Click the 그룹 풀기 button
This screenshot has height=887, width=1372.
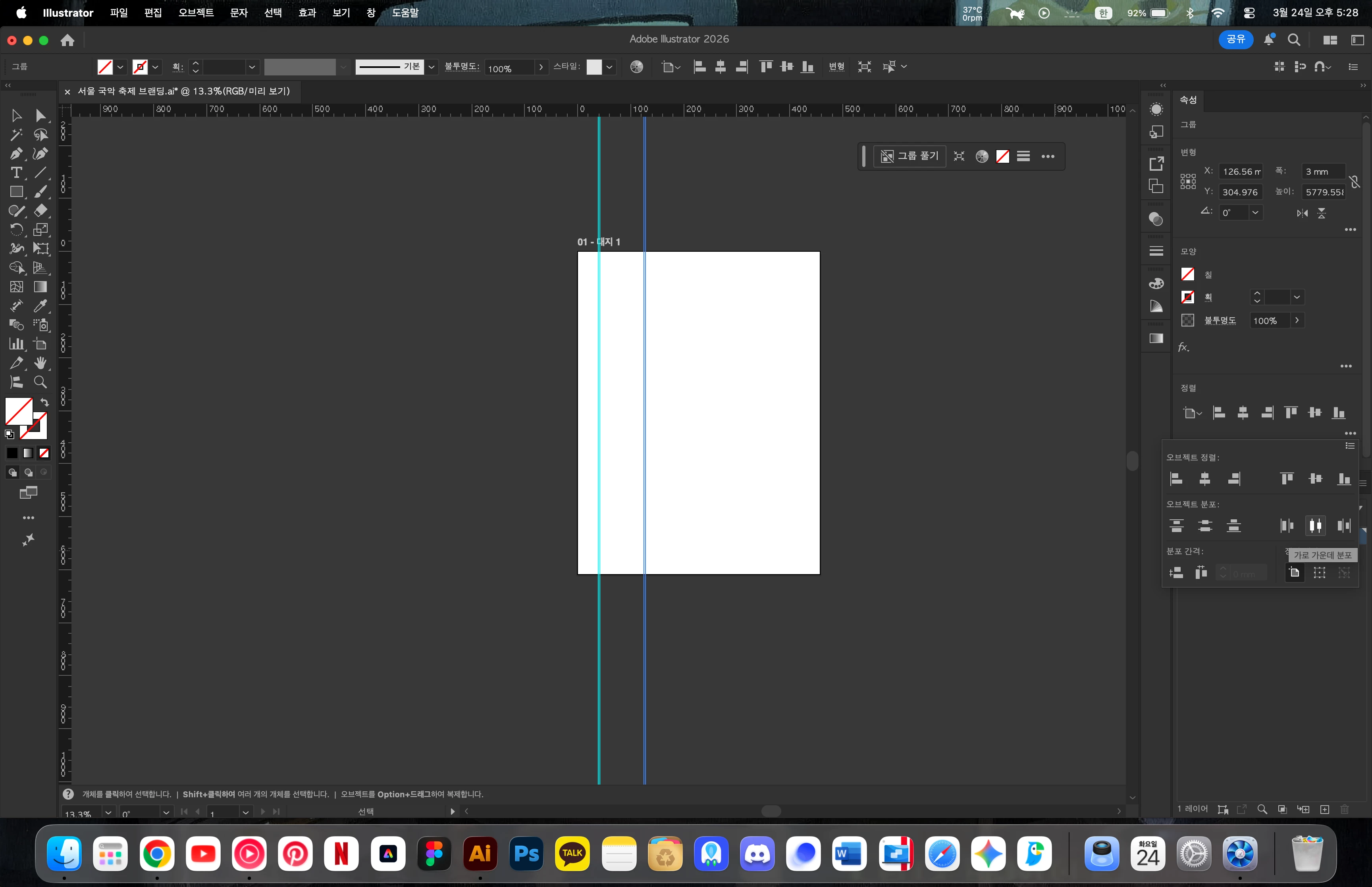[910, 156]
